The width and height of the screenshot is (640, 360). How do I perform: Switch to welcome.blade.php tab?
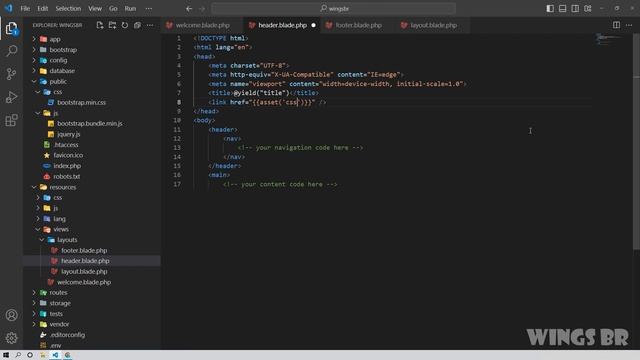point(202,25)
